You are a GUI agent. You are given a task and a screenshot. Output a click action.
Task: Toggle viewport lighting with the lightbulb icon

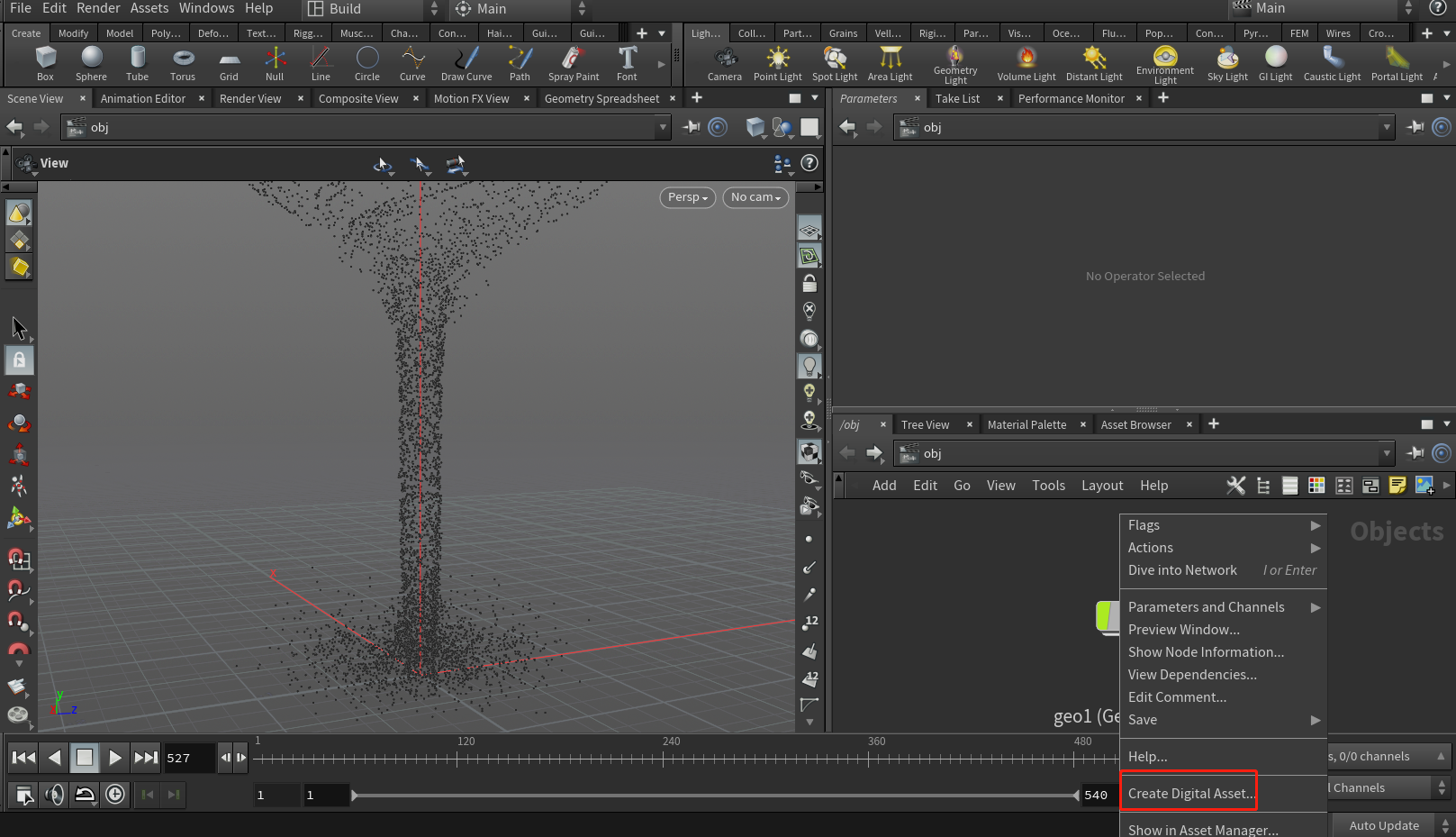coord(809,366)
